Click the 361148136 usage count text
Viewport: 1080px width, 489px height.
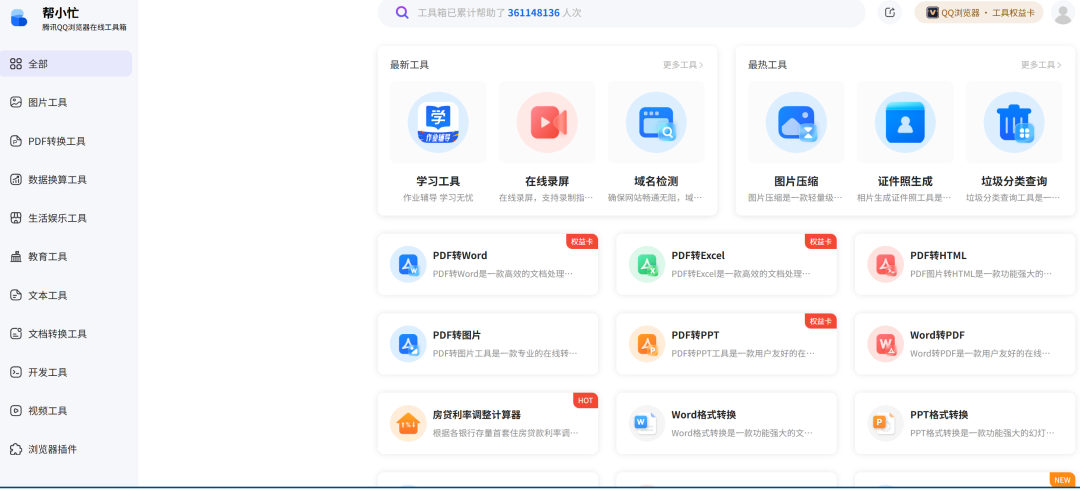tap(534, 12)
